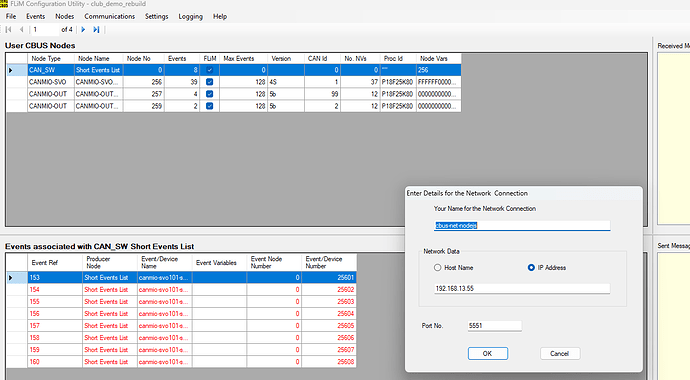Select event ref 157 cell
This screenshot has width=690, height=380.
[x=55, y=325]
